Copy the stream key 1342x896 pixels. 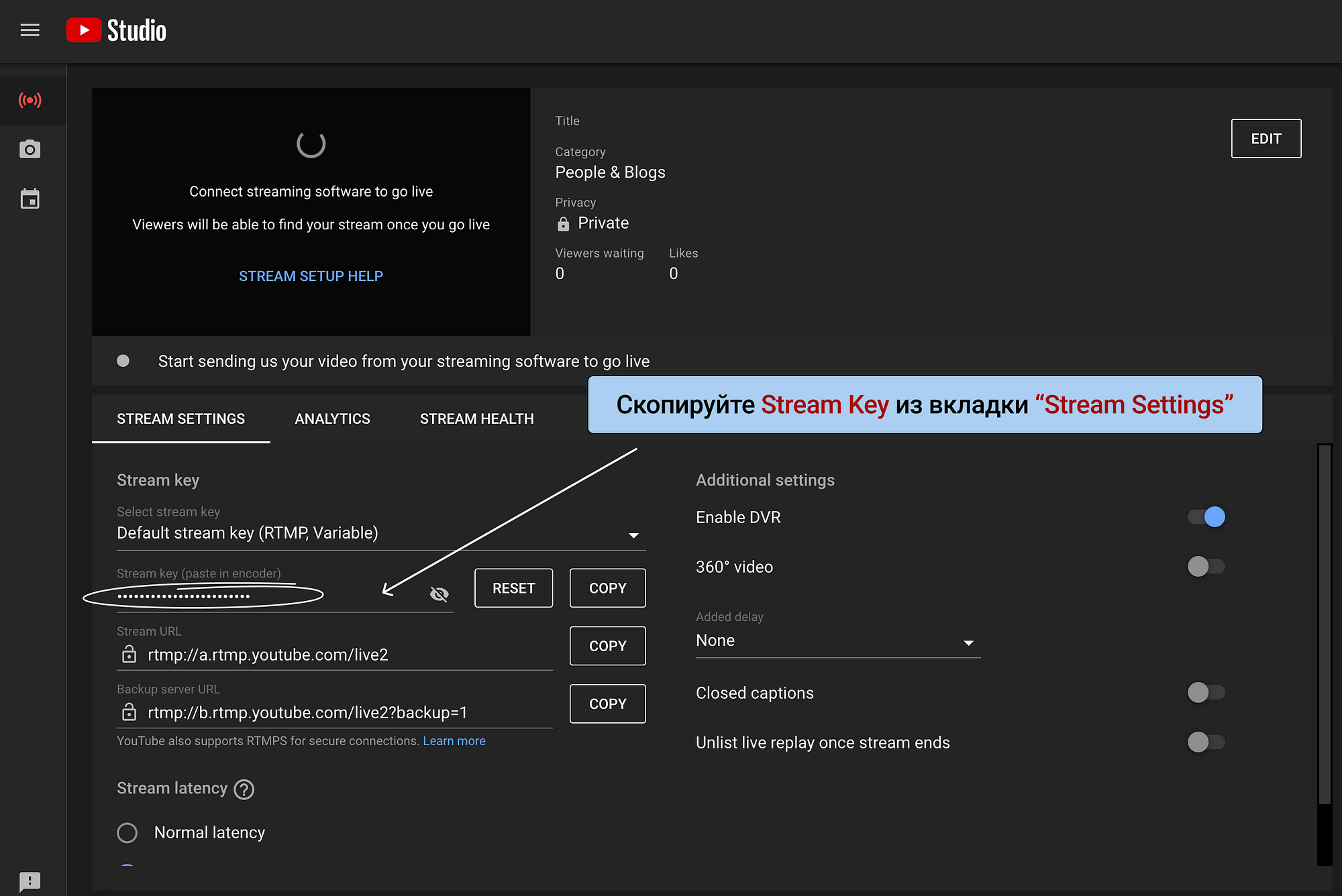[x=608, y=588]
